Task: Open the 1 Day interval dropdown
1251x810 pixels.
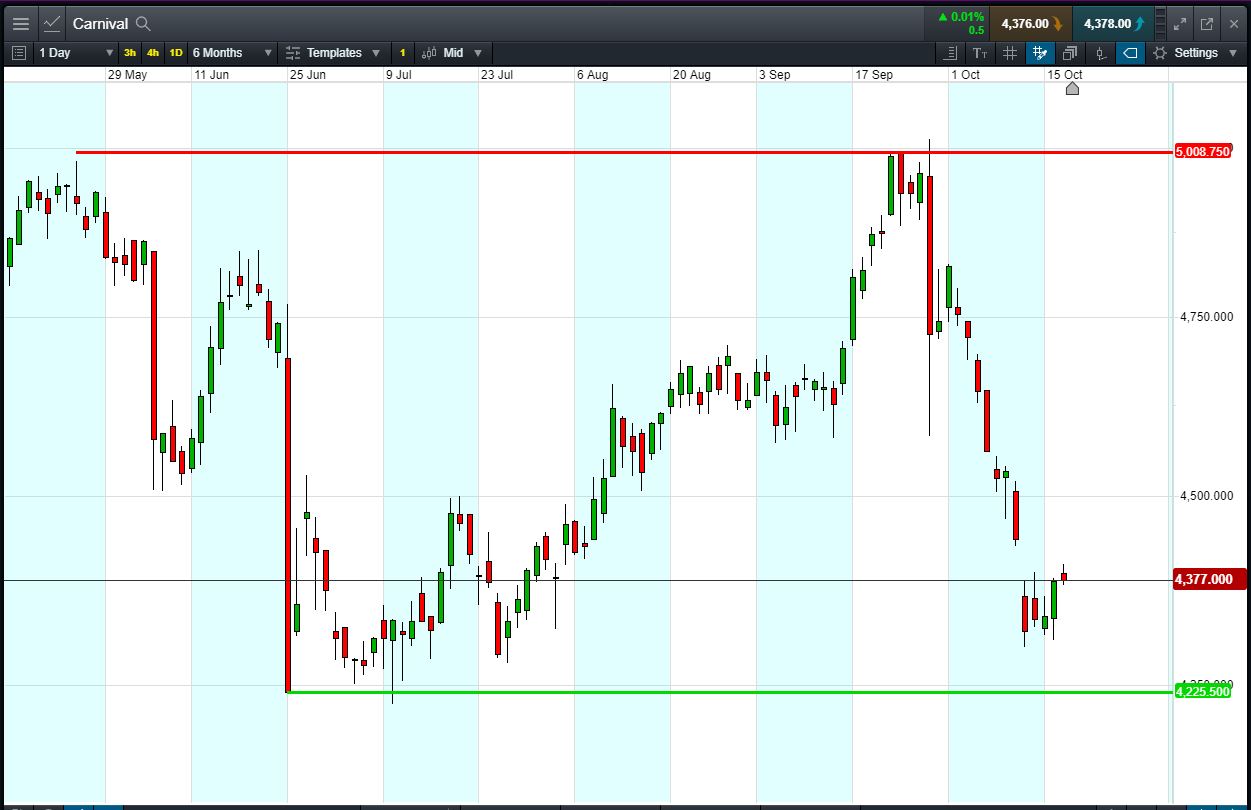Action: (76, 53)
